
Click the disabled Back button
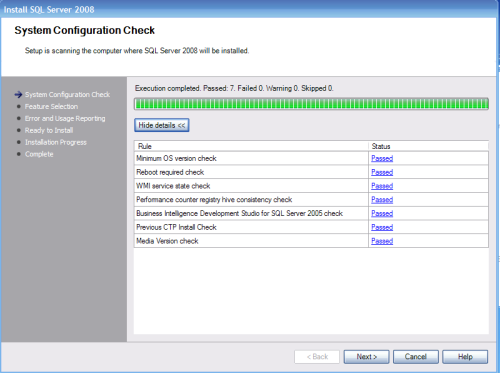point(317,357)
